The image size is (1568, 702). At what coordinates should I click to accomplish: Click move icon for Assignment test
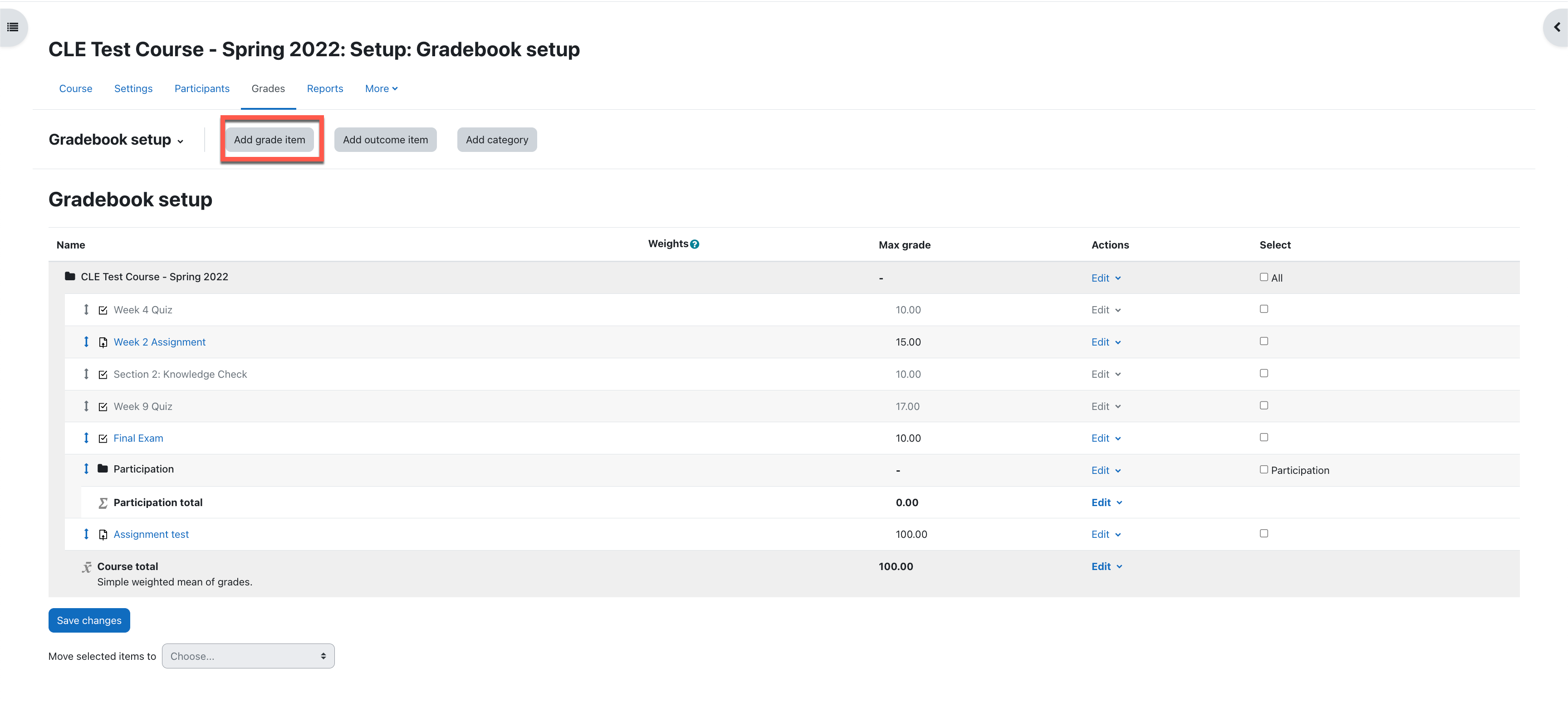(87, 534)
